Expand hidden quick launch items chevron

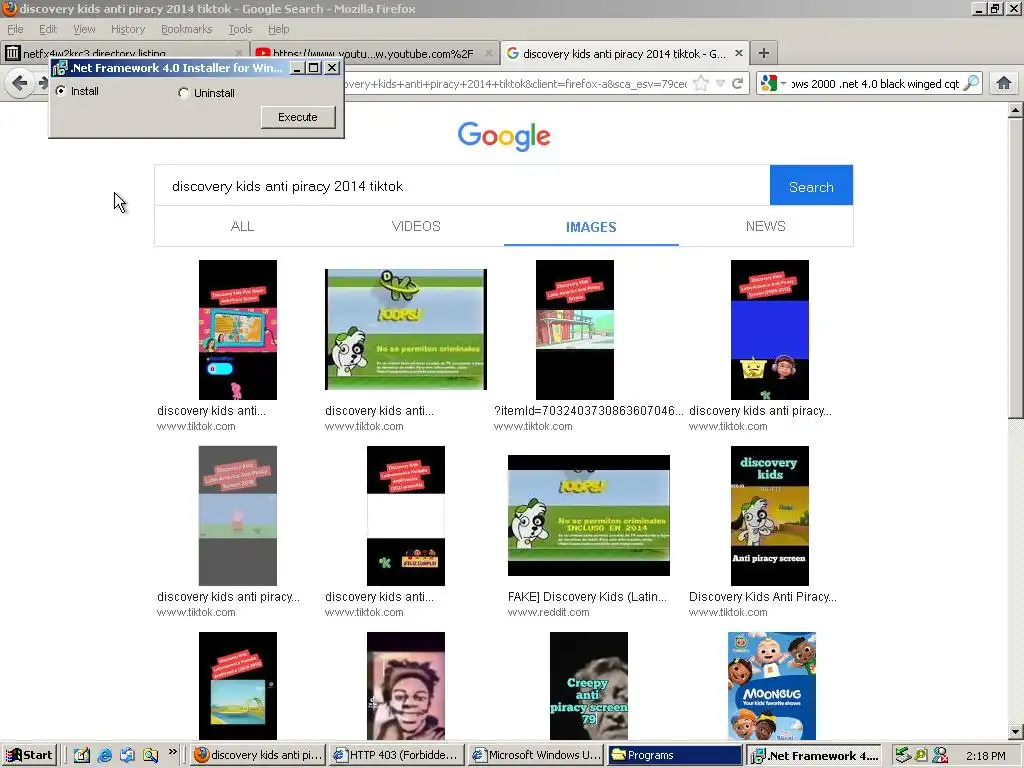172,752
